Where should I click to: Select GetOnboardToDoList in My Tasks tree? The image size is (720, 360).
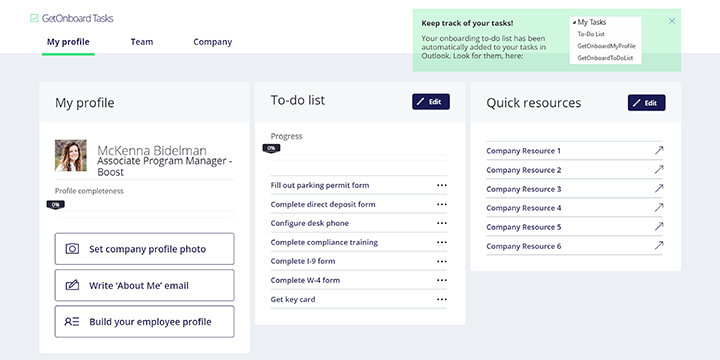[605, 58]
